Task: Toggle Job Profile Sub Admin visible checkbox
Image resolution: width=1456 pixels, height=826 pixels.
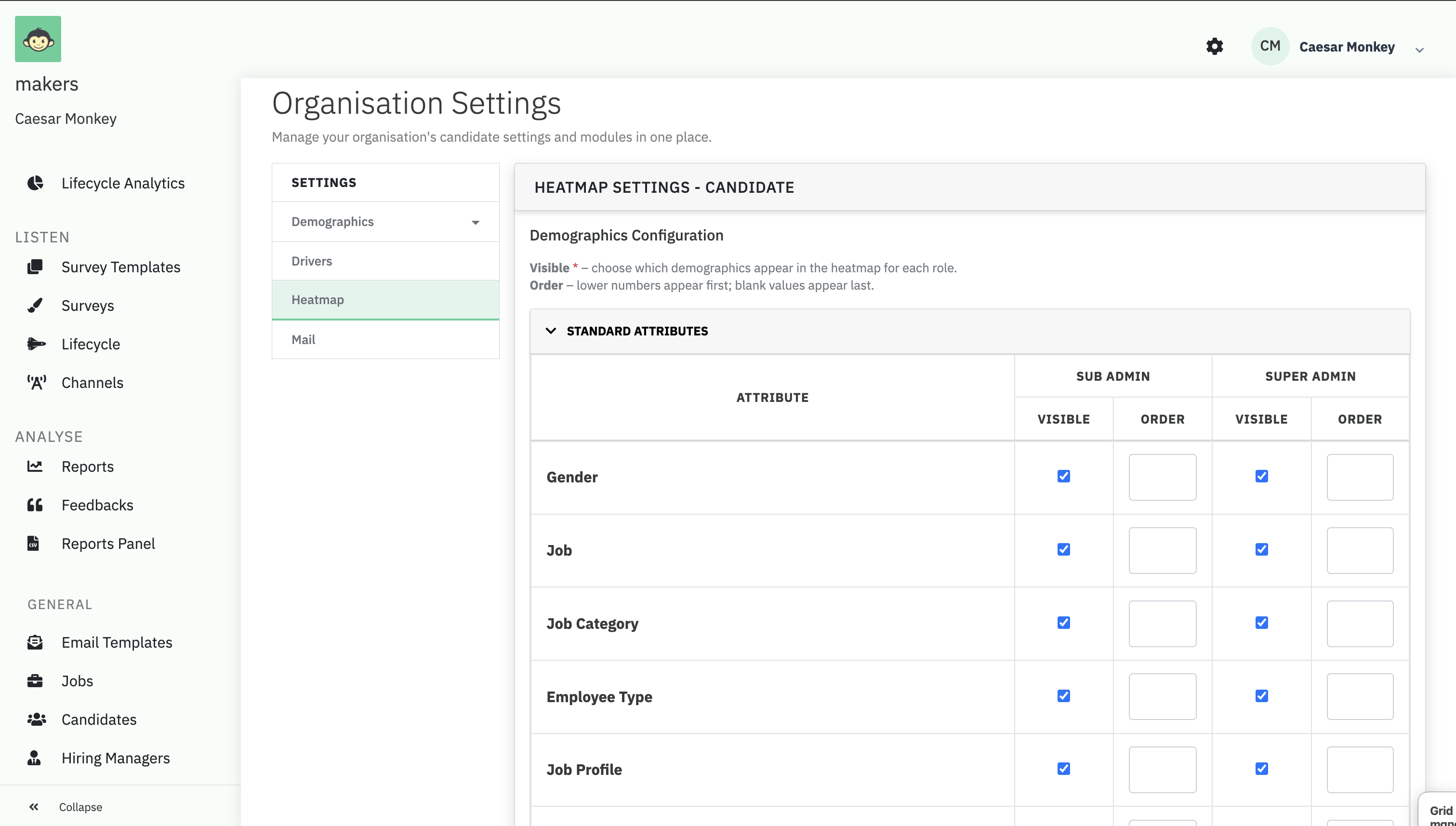Action: (x=1063, y=769)
